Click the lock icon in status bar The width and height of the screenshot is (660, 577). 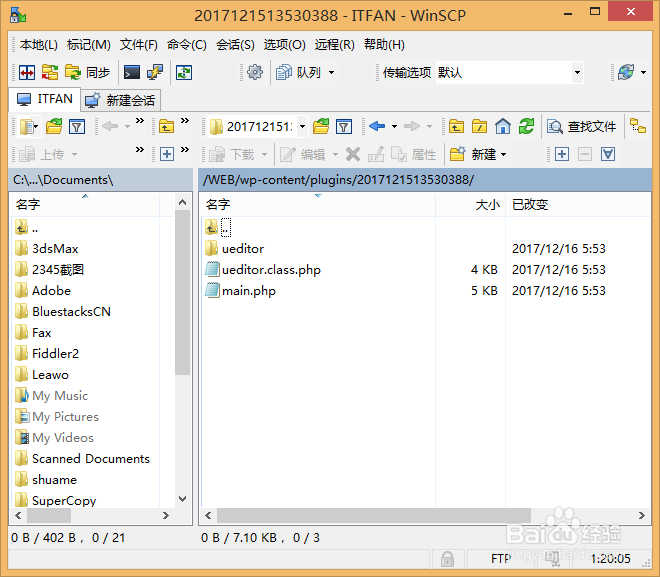(x=447, y=559)
